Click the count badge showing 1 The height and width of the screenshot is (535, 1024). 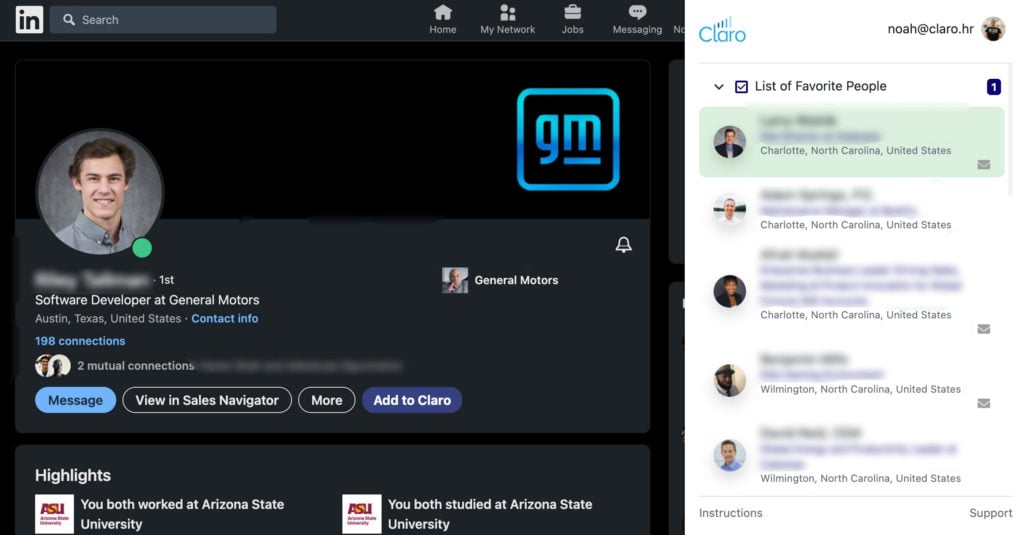[x=993, y=86]
